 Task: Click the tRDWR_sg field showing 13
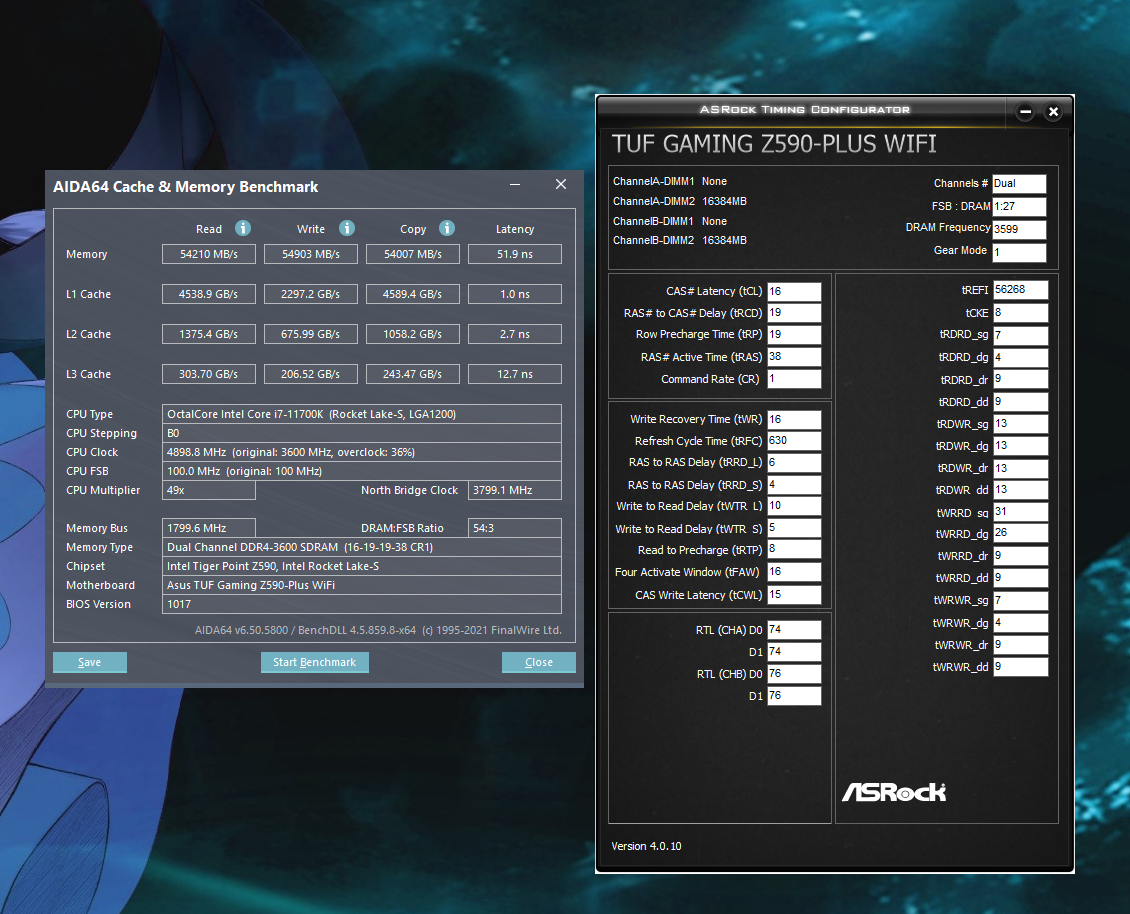(1020, 424)
